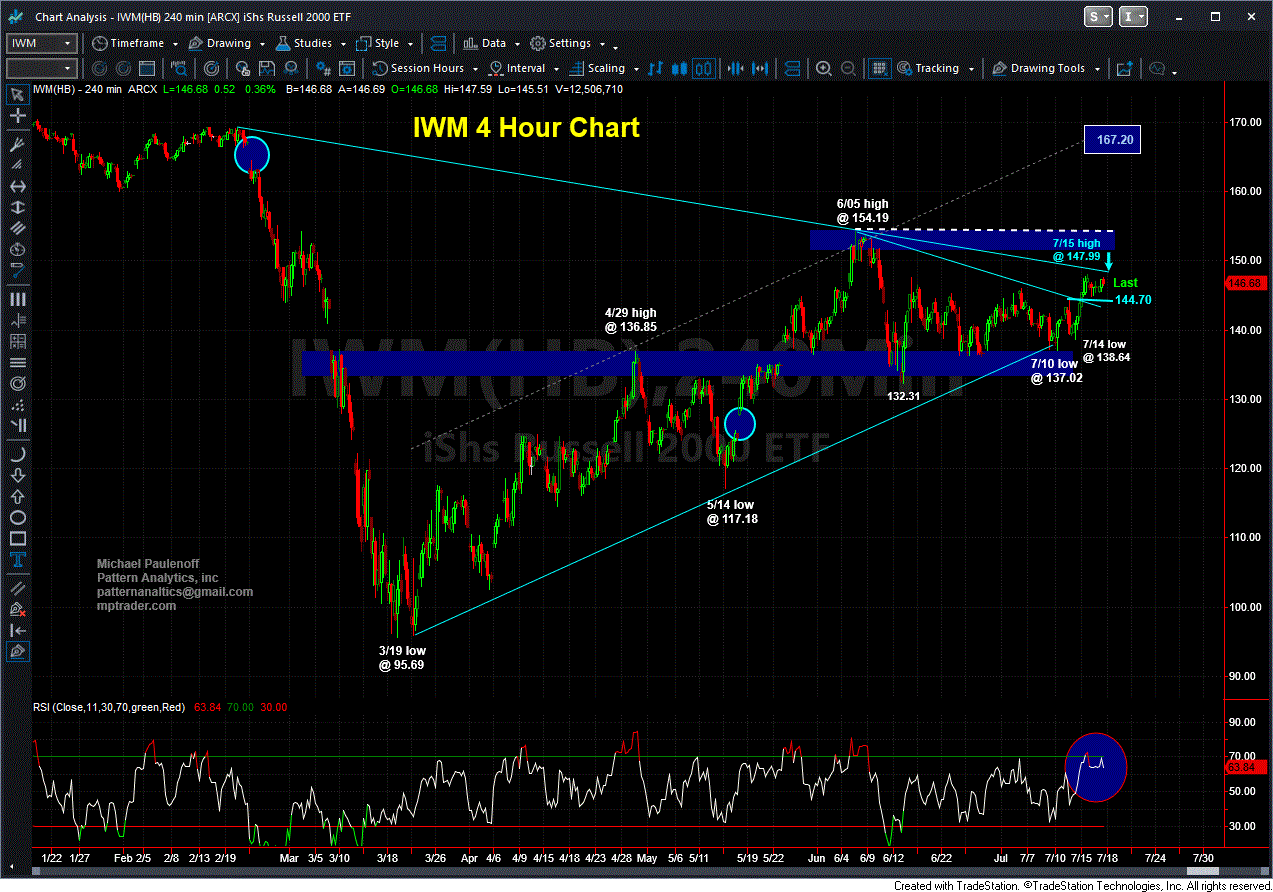Select the pointer arrow drawing tool

tap(18, 95)
